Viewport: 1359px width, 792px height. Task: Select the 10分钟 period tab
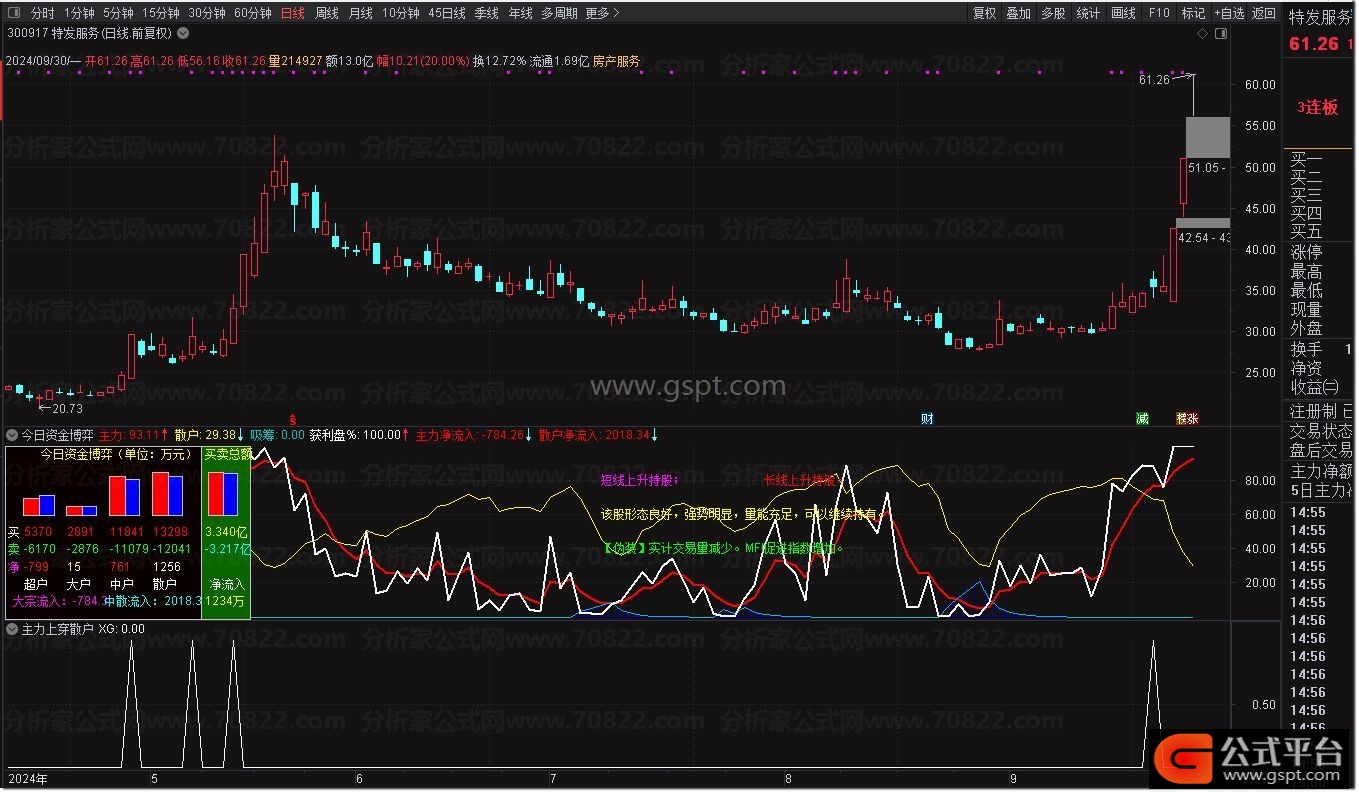click(401, 13)
